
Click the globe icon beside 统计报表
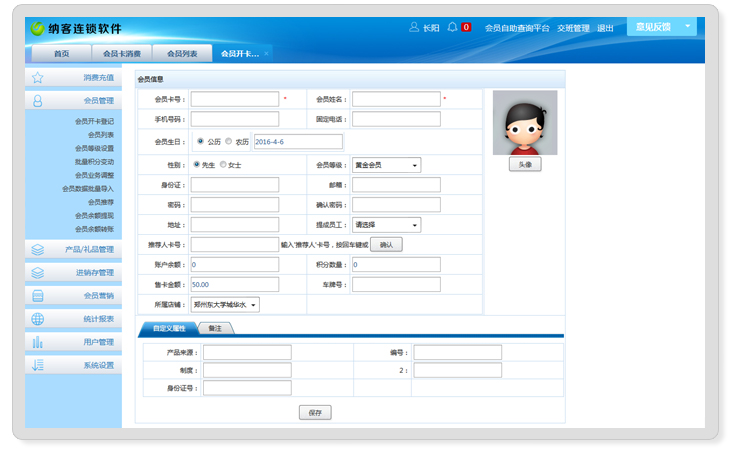point(37,319)
